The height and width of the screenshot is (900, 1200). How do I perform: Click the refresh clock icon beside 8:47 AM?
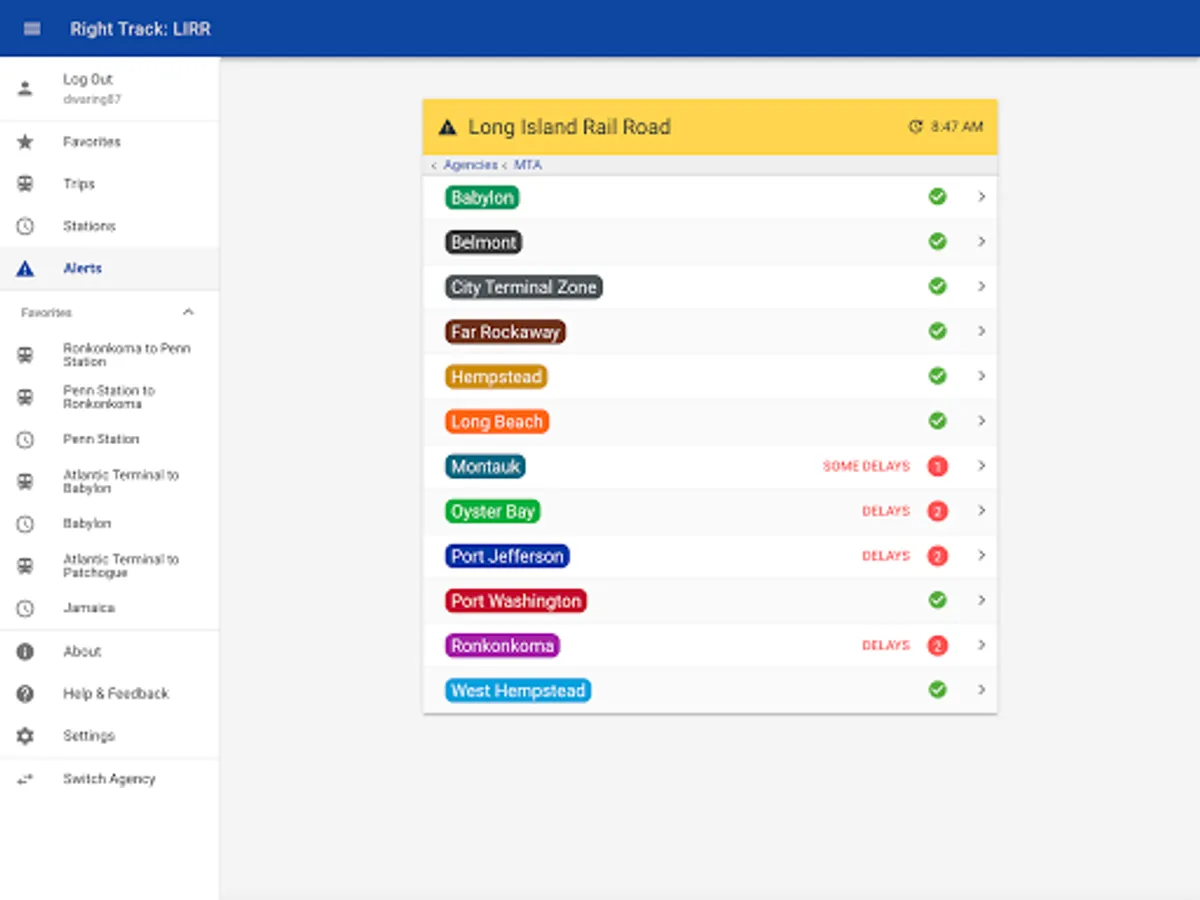pyautogui.click(x=915, y=127)
